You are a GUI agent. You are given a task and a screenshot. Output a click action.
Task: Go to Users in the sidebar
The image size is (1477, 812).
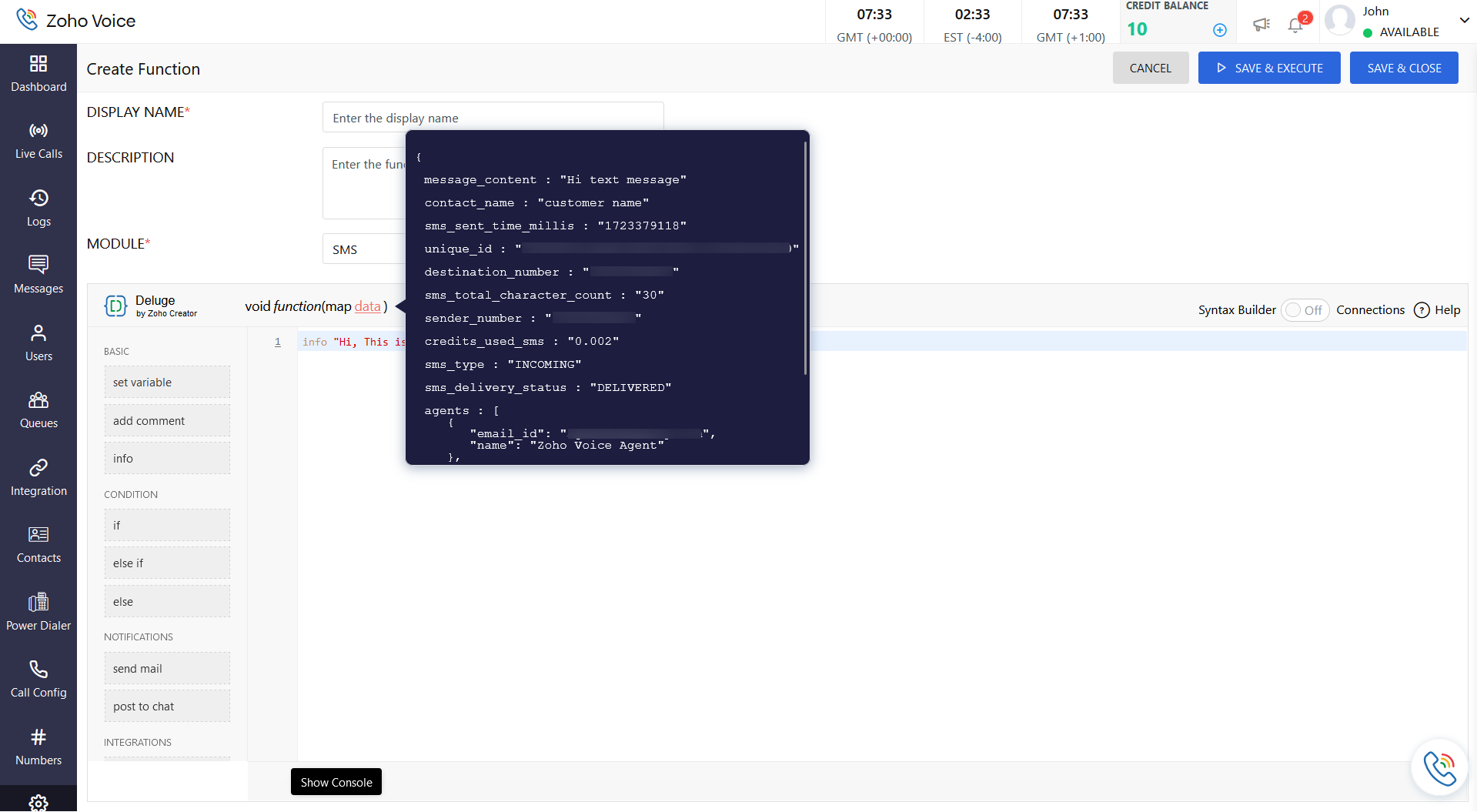point(38,343)
